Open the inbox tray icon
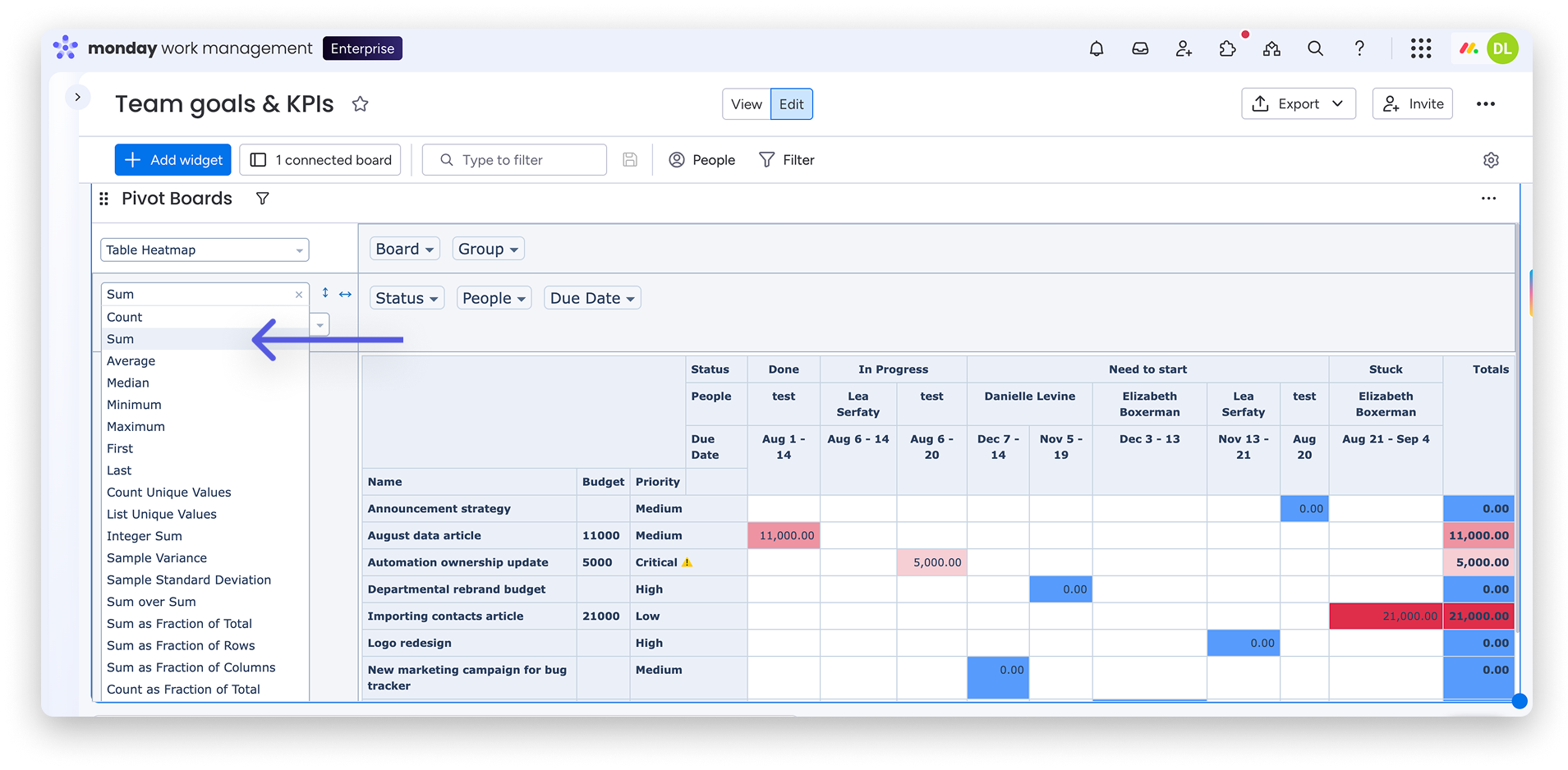Screen dimensions: 1568x770 [1140, 49]
